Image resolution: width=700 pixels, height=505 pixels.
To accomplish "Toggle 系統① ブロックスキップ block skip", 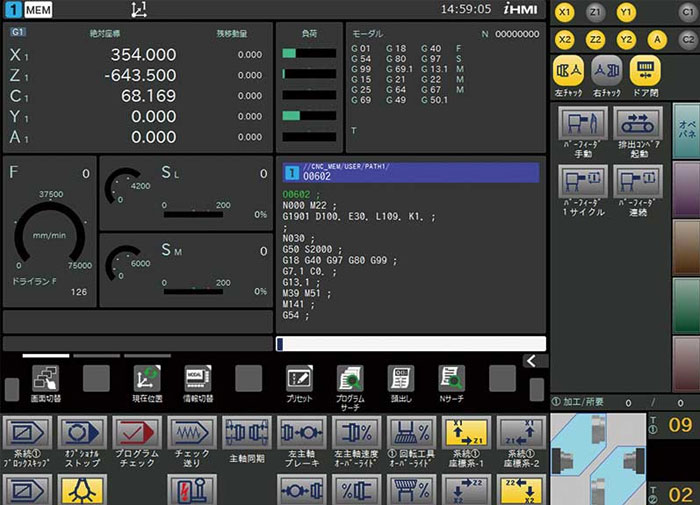I will (x=27, y=433).
